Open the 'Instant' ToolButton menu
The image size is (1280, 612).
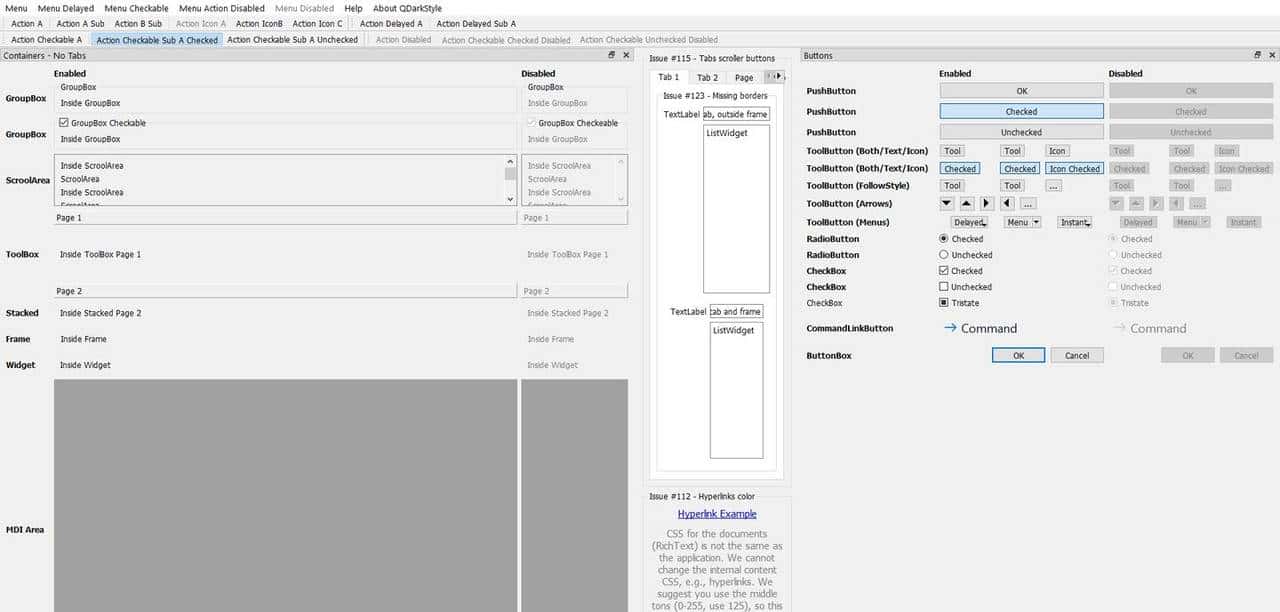(x=1074, y=222)
